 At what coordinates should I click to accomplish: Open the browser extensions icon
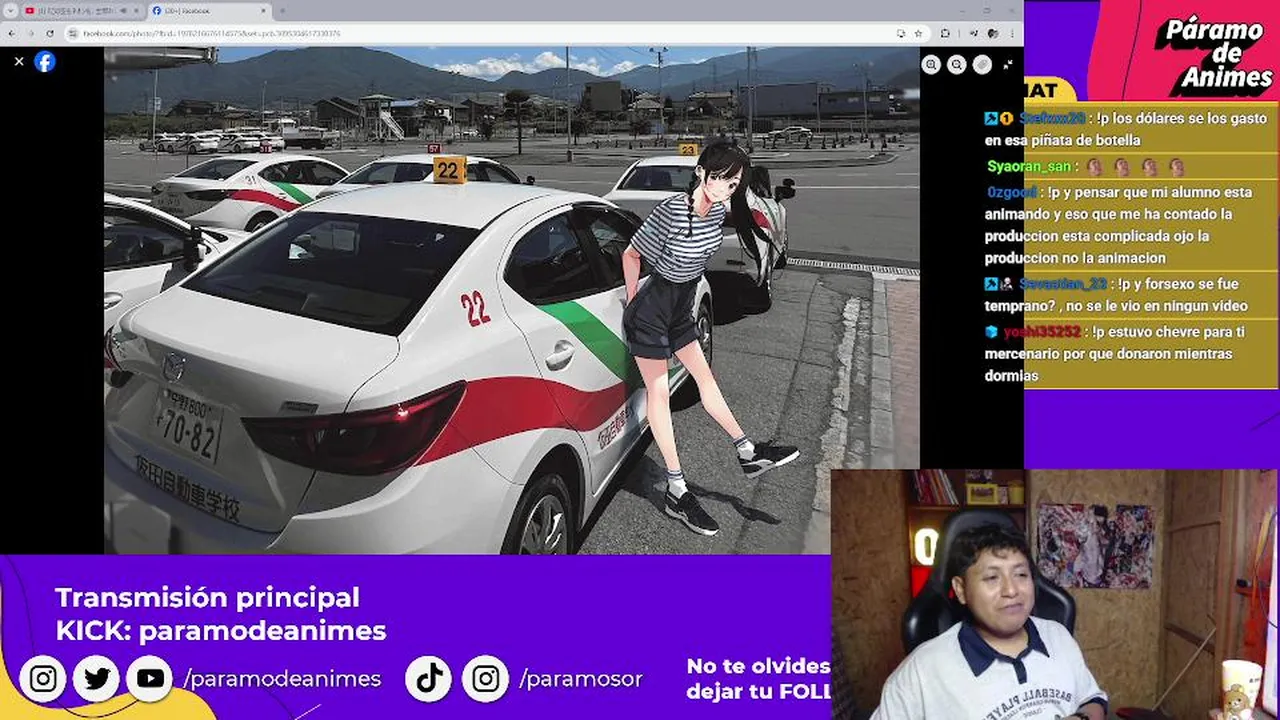point(945,33)
